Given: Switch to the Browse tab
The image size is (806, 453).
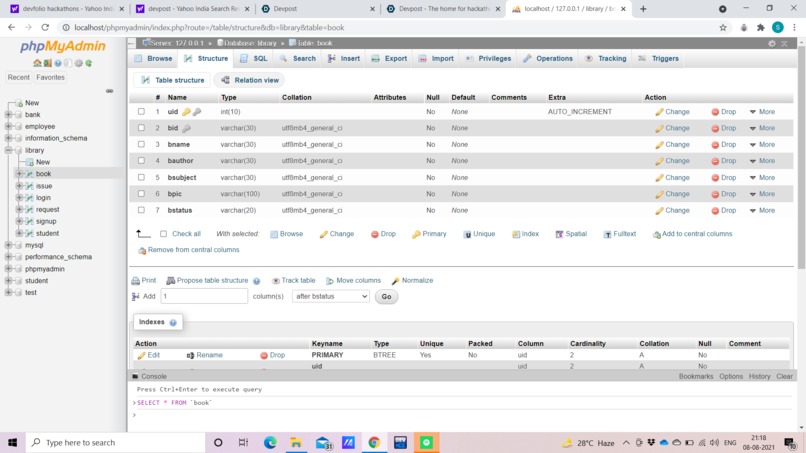Looking at the screenshot, I should click(153, 59).
